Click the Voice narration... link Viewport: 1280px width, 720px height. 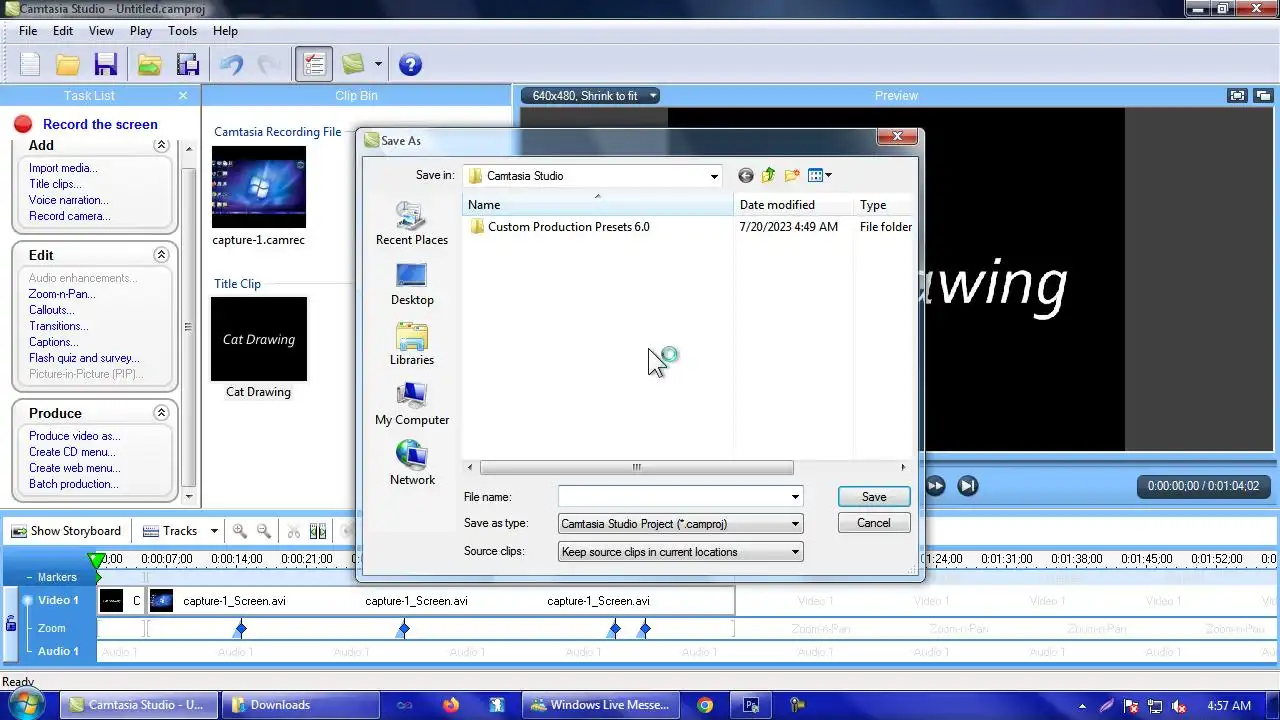[69, 200]
